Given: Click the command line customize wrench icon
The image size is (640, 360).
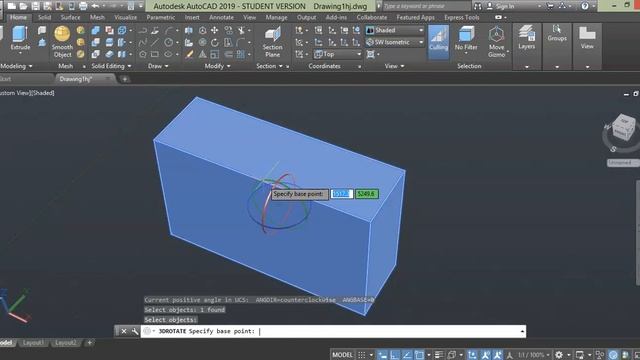Looking at the screenshot, I should [x=135, y=331].
